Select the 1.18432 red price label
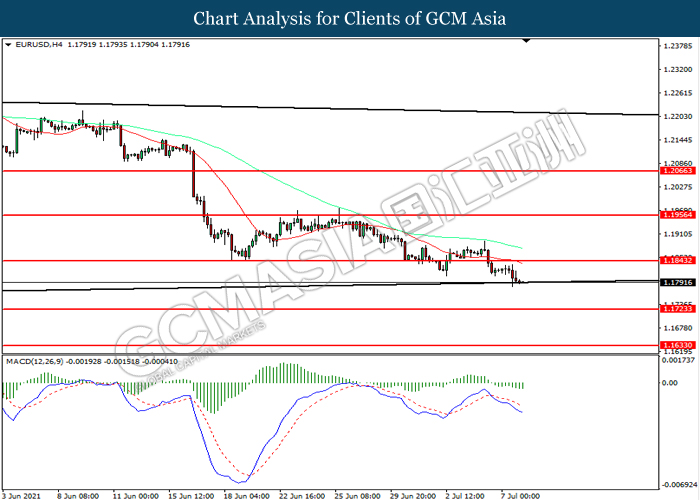700x500 pixels. [678, 260]
